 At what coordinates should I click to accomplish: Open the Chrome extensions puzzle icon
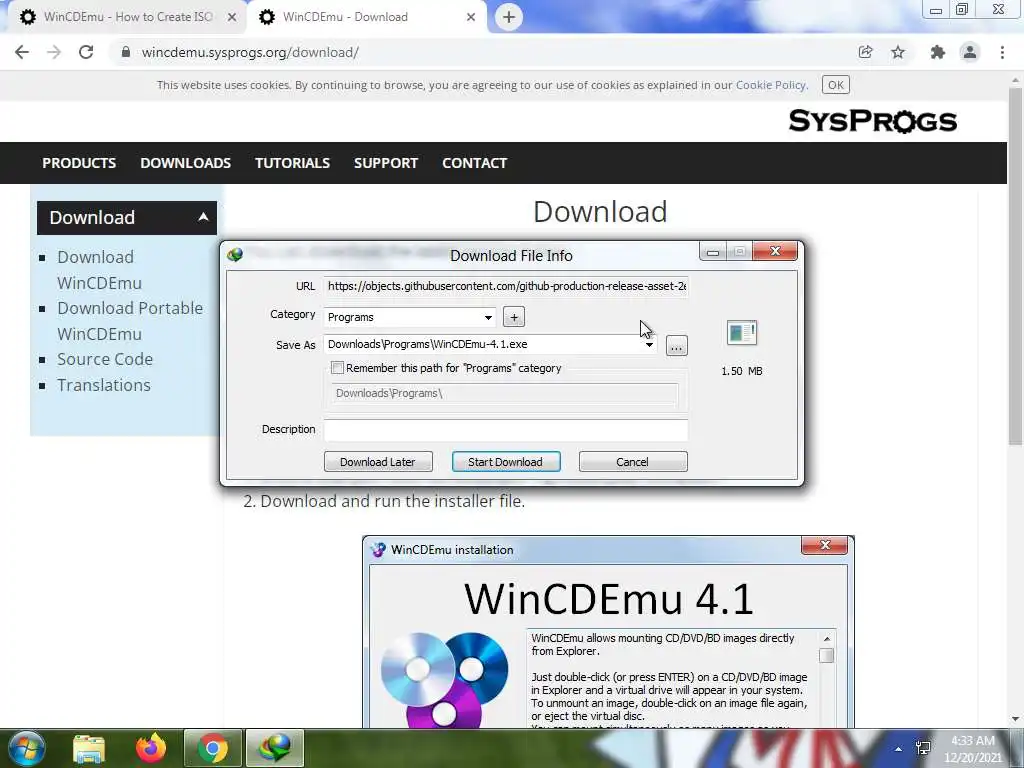[x=938, y=52]
